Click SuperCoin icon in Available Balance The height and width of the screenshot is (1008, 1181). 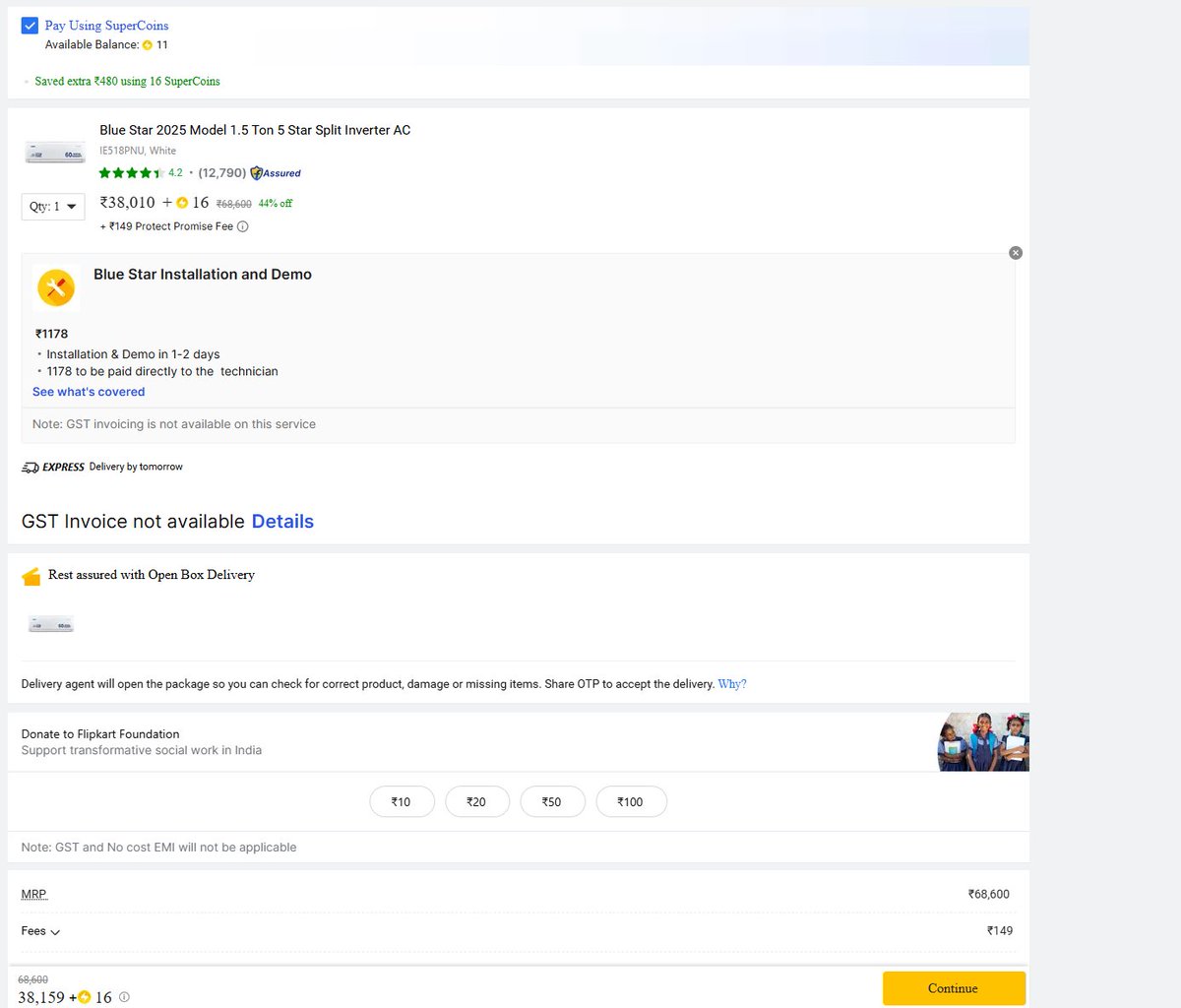coord(148,45)
